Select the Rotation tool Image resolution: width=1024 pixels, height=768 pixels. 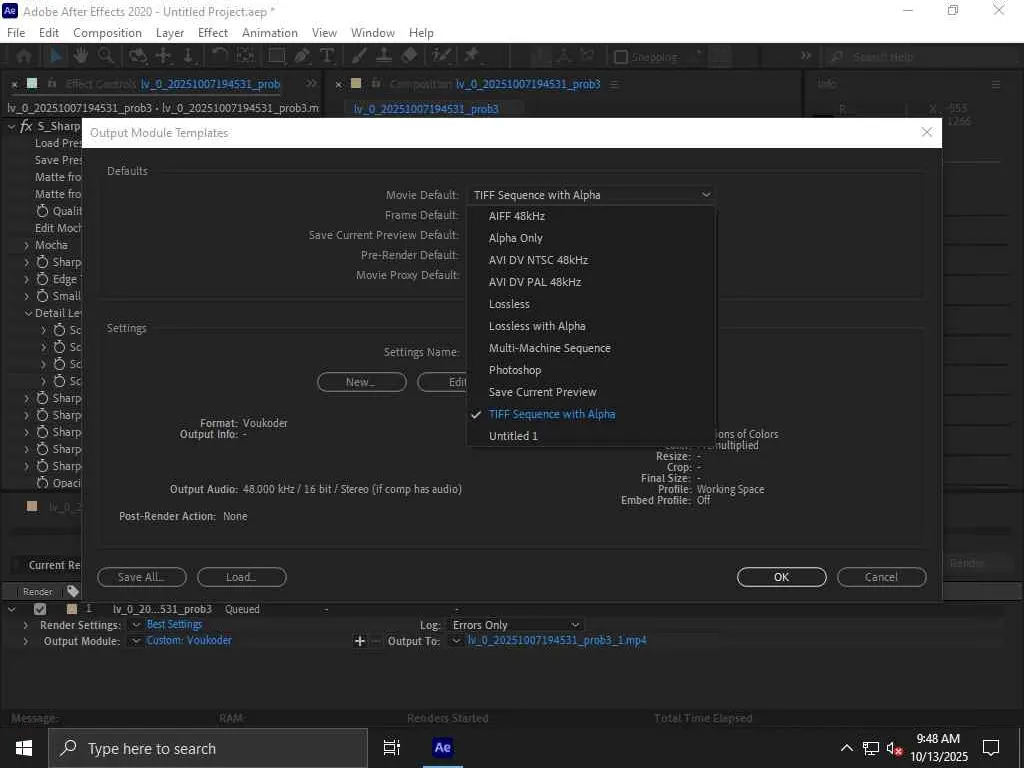click(x=220, y=57)
